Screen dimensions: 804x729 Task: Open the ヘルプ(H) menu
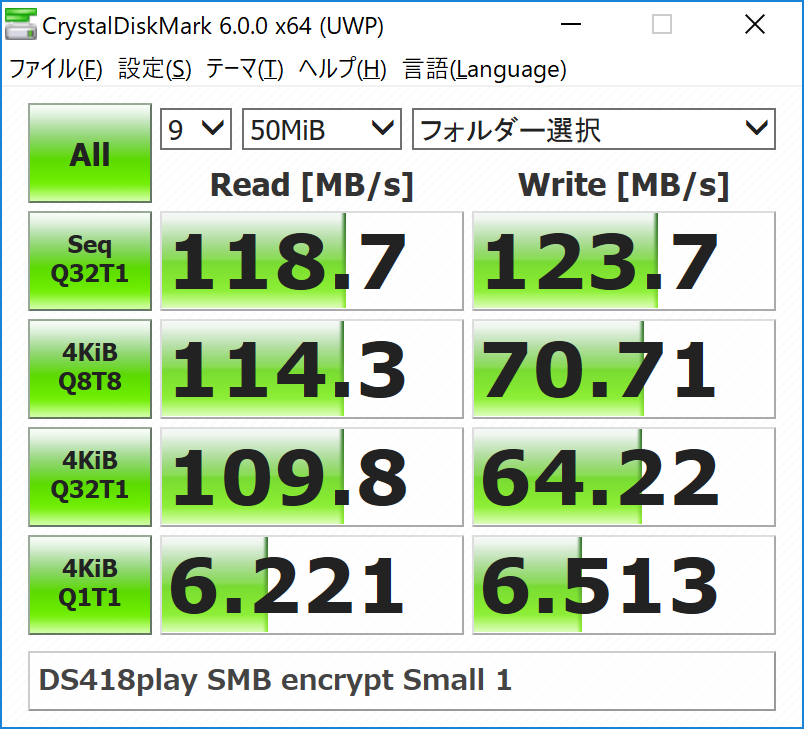pyautogui.click(x=342, y=69)
